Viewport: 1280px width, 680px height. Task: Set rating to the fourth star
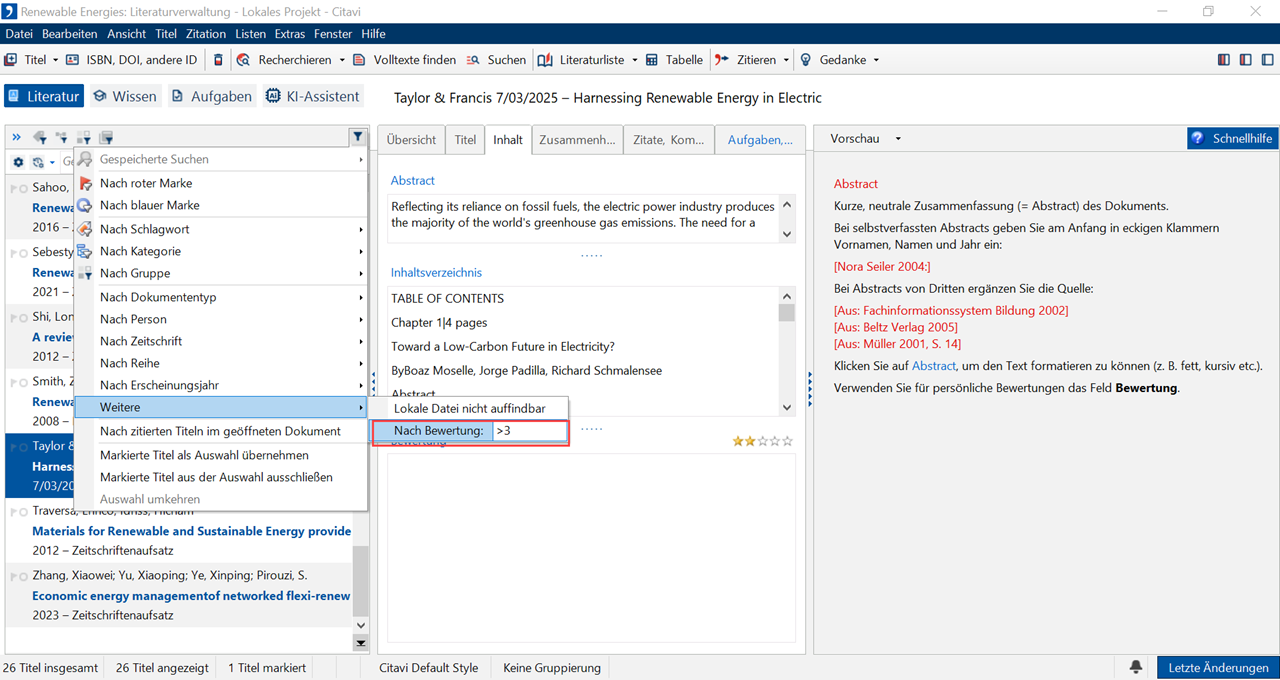point(774,441)
